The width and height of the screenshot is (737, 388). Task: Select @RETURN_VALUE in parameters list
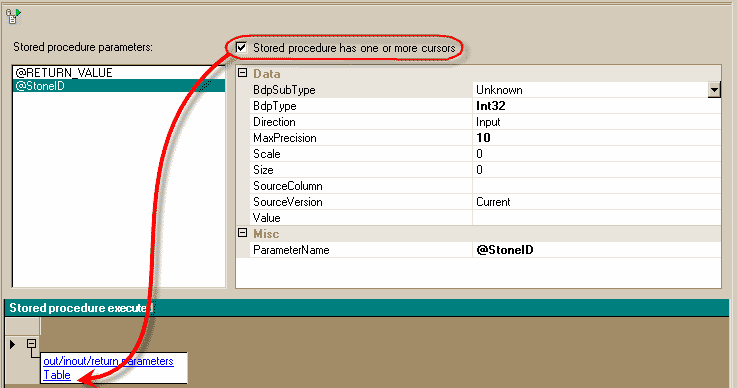click(118, 72)
